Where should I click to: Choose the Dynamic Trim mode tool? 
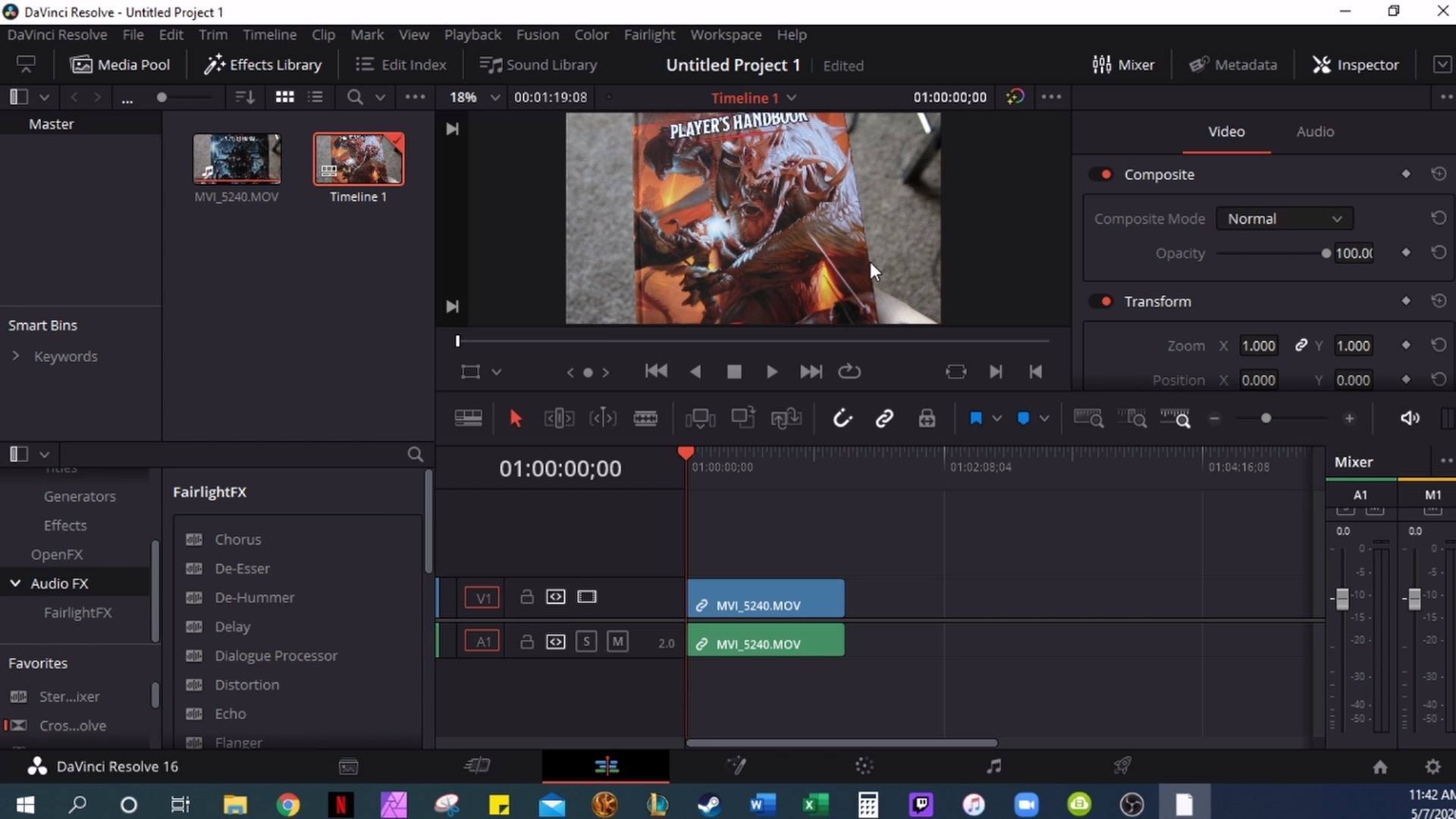pos(603,419)
